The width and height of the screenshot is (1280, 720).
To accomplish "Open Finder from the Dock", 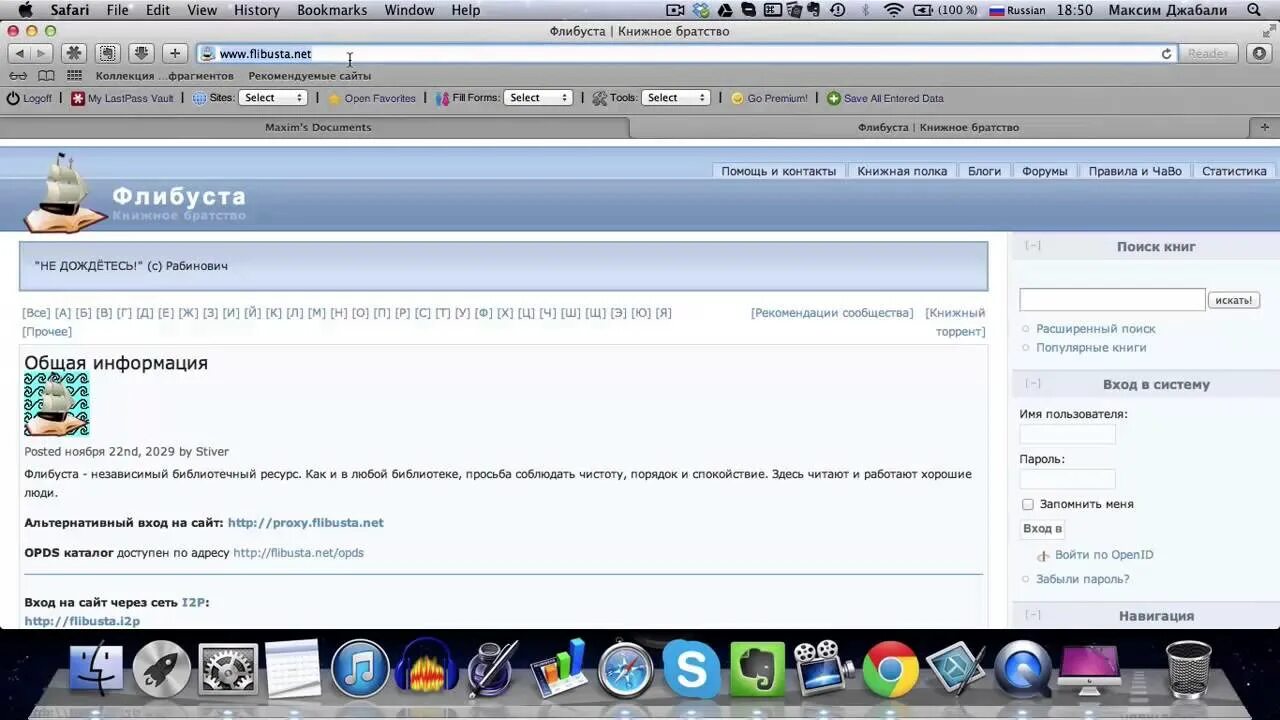I will click(x=96, y=669).
